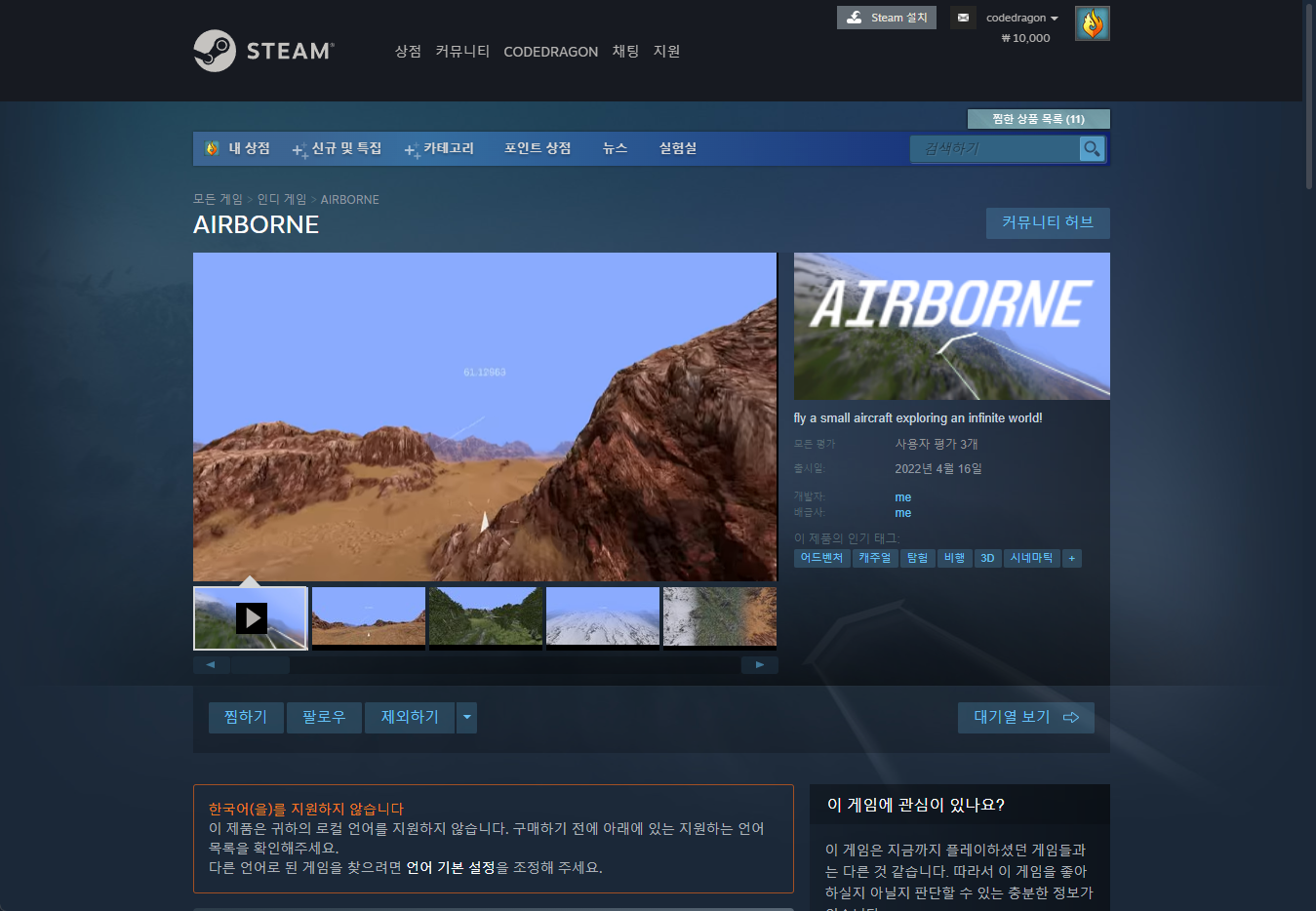Click 모든 게임 breadcrumb link
The image size is (1316, 911).
click(218, 199)
